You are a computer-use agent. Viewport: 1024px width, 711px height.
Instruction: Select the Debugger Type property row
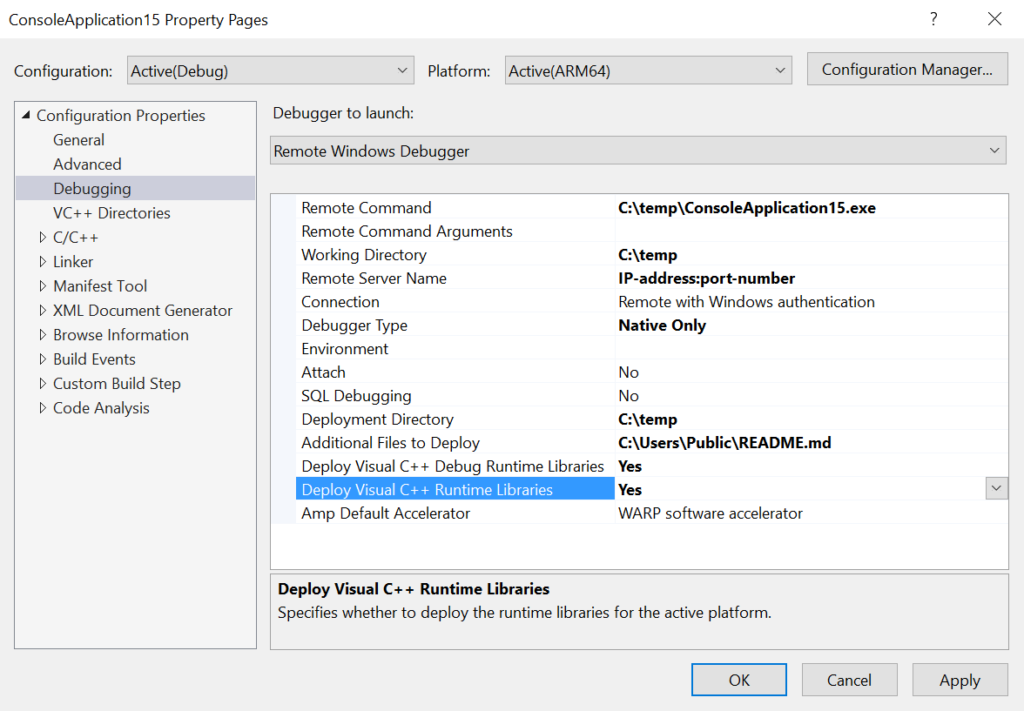pos(354,325)
